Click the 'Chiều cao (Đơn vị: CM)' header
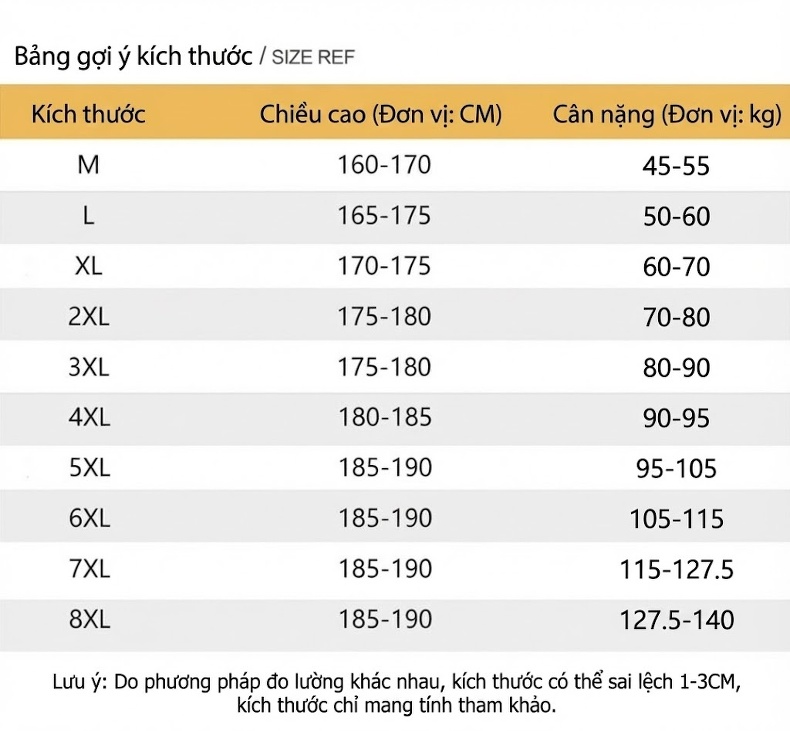Viewport: 790px width, 731px height. coord(381,115)
